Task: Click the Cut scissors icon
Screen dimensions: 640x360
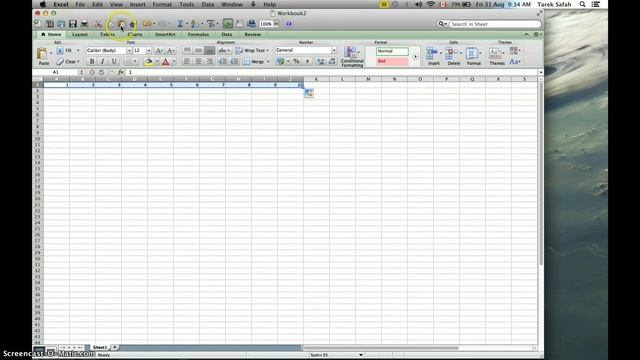Action: [98, 24]
